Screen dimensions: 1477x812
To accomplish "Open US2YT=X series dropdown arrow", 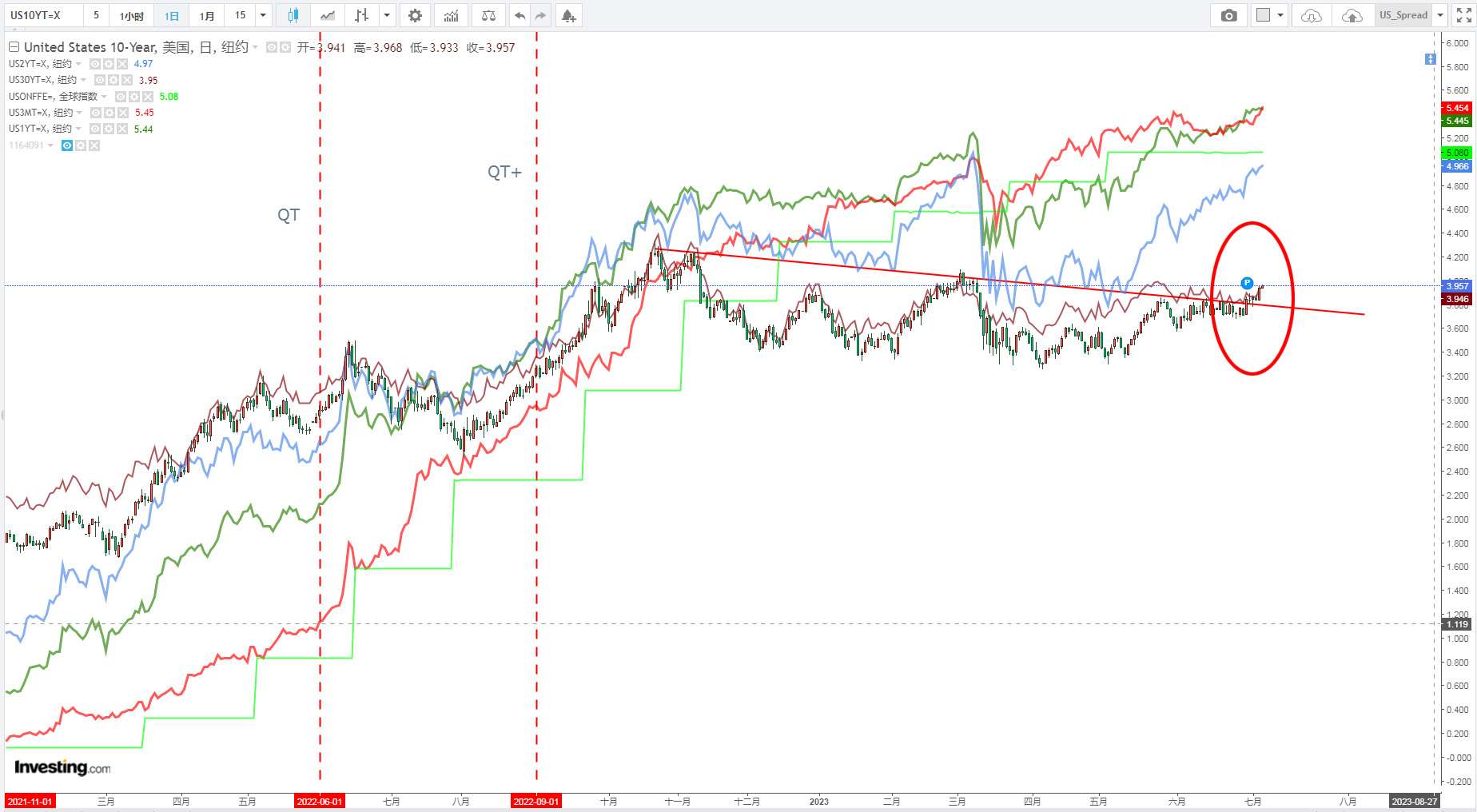I will coord(78,64).
